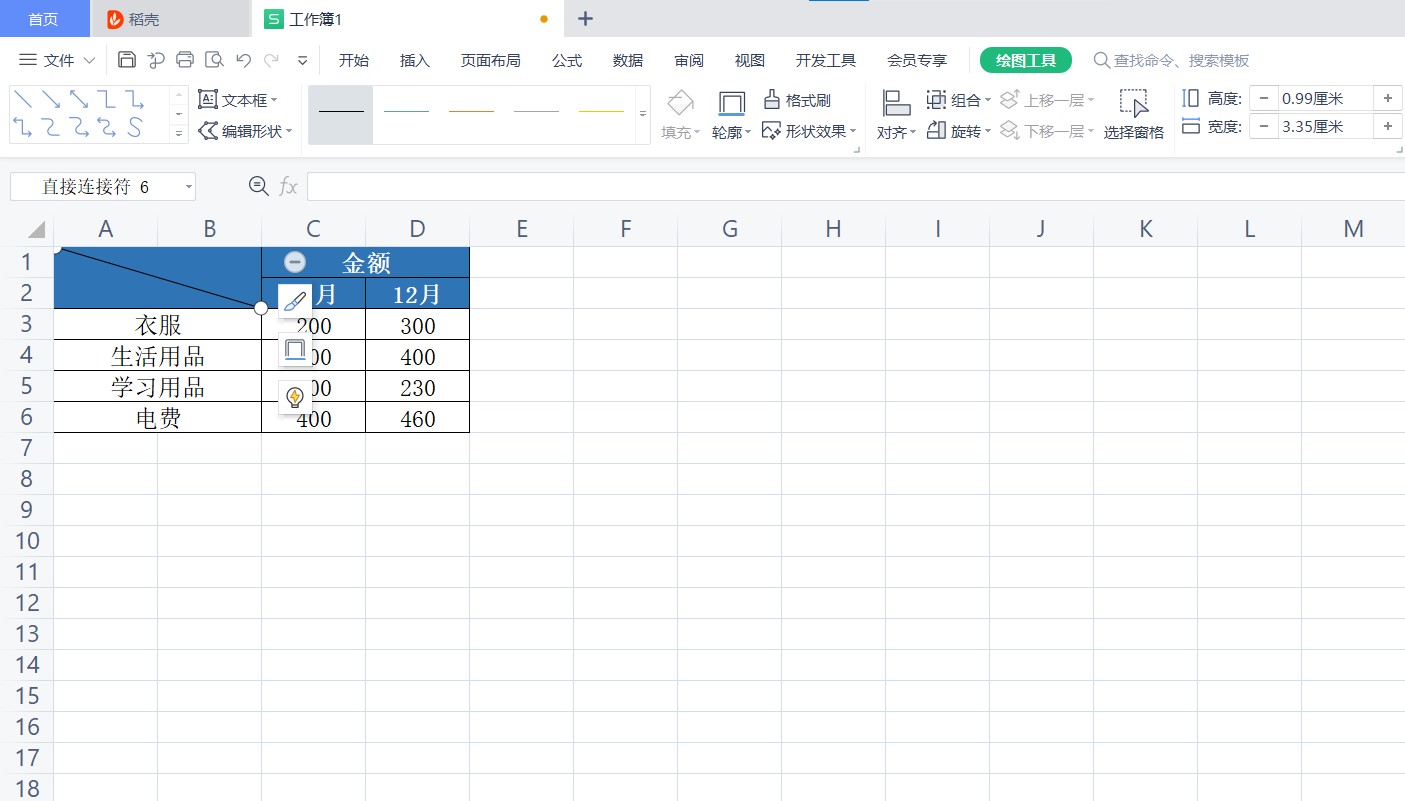Open the 形状效果 shape effects icon
1405x801 pixels.
click(x=808, y=130)
